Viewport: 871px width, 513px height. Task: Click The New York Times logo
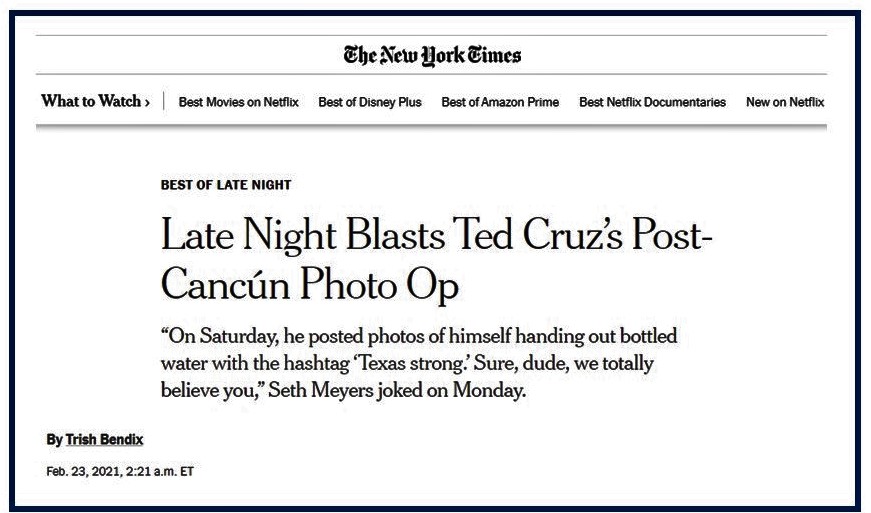point(432,55)
